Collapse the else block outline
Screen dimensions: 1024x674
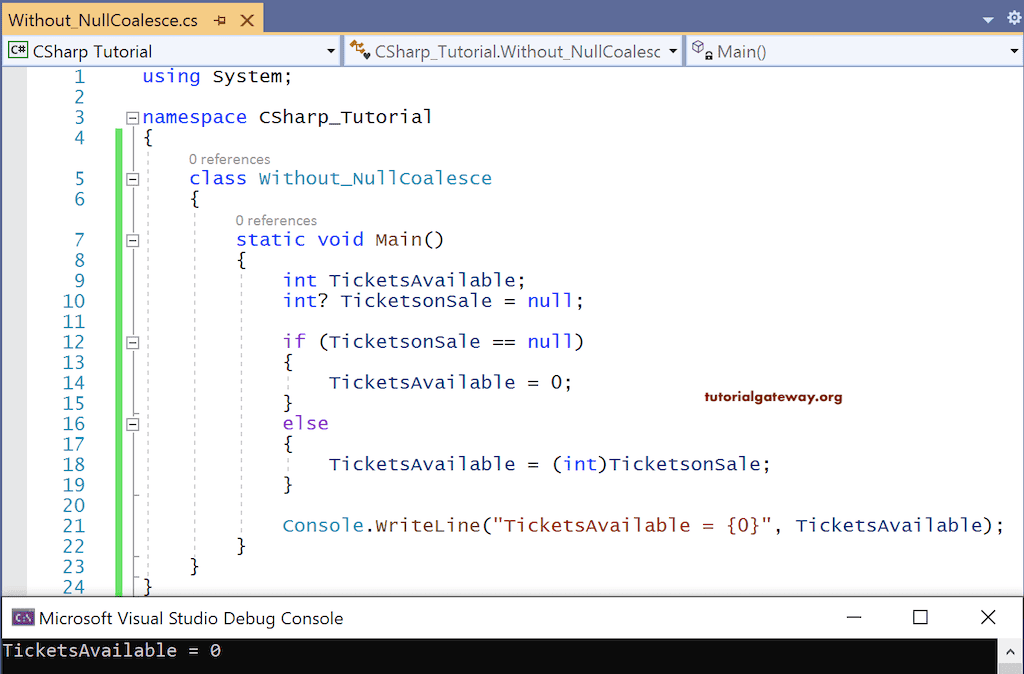pyautogui.click(x=131, y=423)
